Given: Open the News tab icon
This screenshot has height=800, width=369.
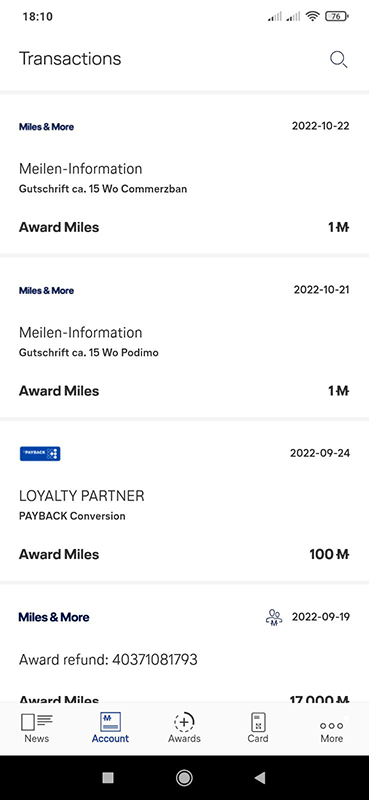Looking at the screenshot, I should tap(37, 722).
